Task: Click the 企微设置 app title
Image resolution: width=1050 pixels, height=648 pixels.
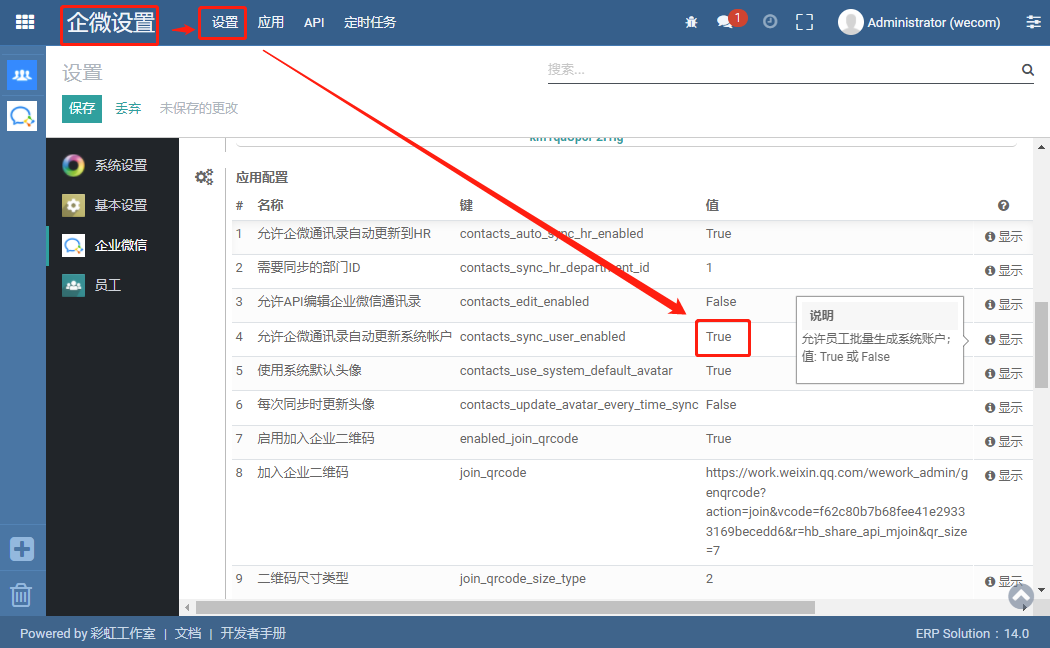Action: coord(110,23)
